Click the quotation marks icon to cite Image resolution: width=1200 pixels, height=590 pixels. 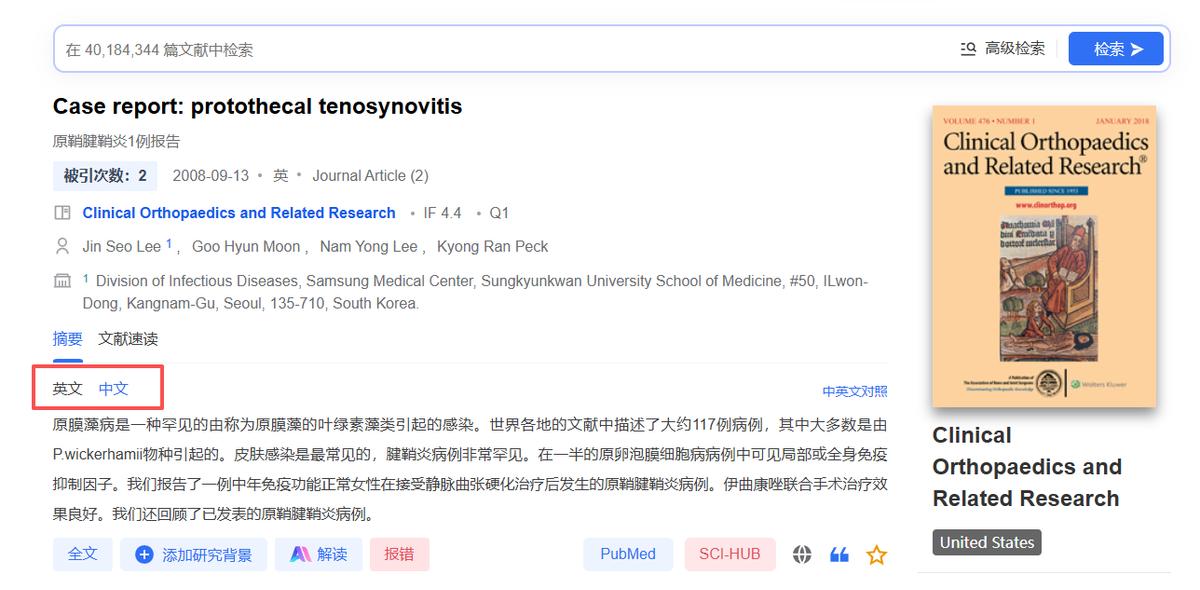point(838,553)
